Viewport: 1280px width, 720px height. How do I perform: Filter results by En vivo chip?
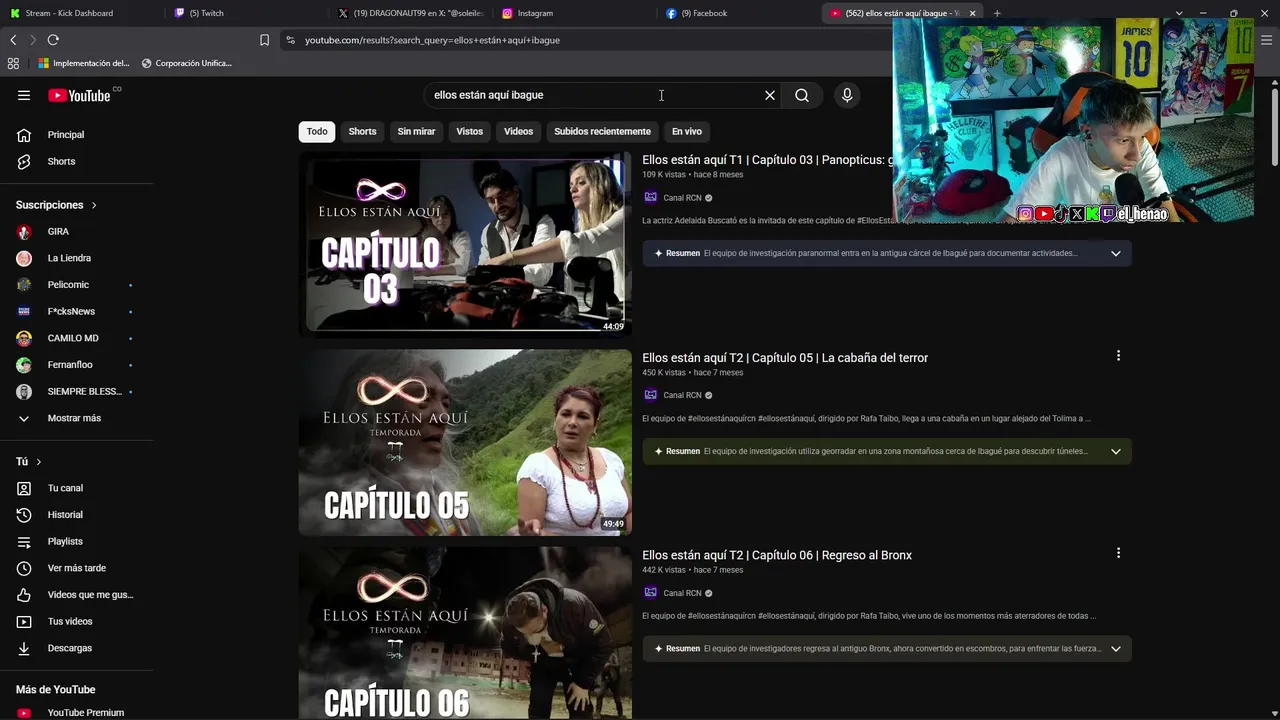point(687,131)
